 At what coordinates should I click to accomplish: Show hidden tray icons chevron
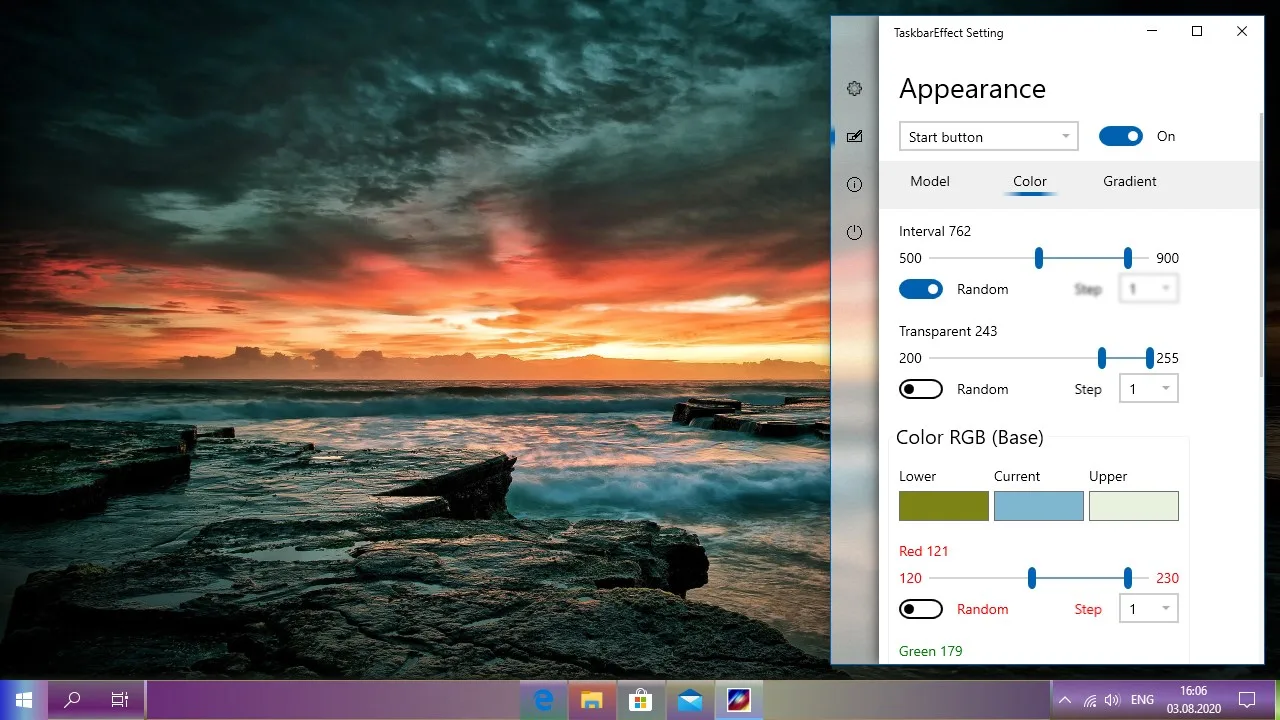[1064, 700]
